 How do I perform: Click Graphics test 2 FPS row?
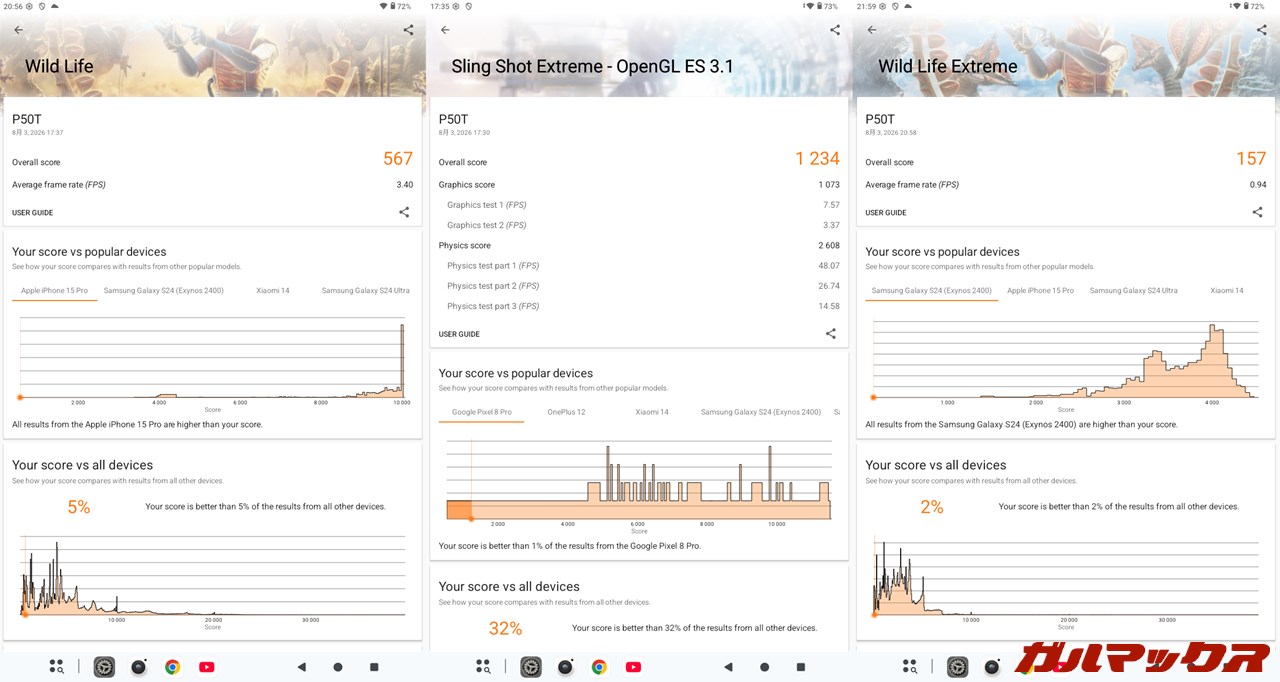(640, 225)
